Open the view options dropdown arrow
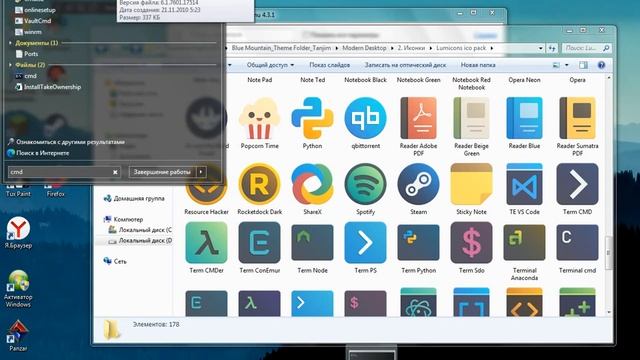This screenshot has width=640, height=360. tap(567, 65)
